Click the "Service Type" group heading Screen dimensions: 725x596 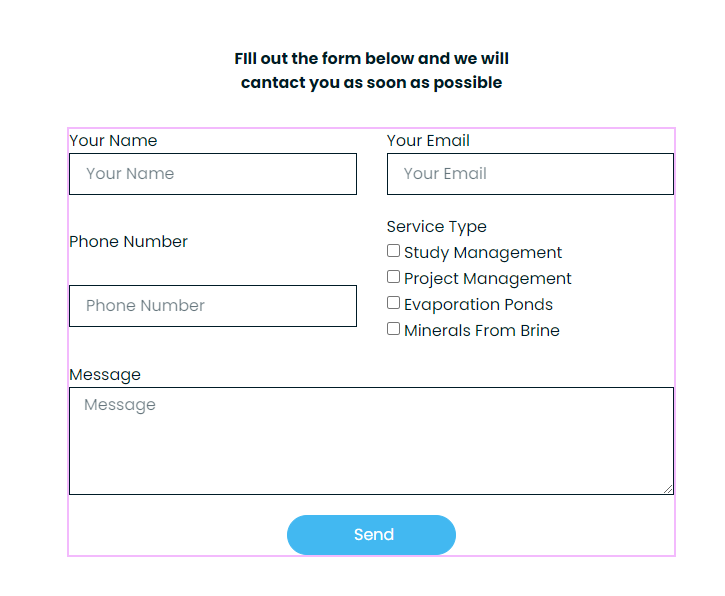(436, 227)
